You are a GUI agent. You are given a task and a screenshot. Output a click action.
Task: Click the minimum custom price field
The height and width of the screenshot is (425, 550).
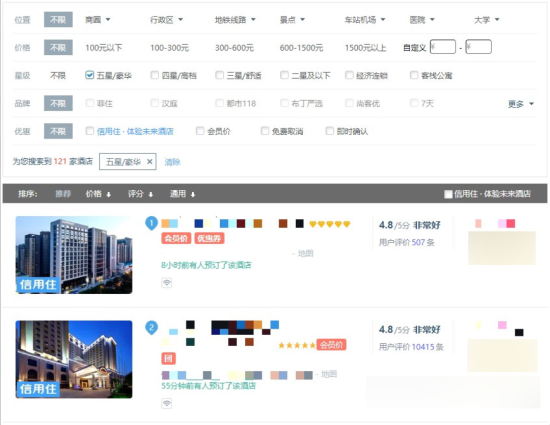(x=443, y=47)
